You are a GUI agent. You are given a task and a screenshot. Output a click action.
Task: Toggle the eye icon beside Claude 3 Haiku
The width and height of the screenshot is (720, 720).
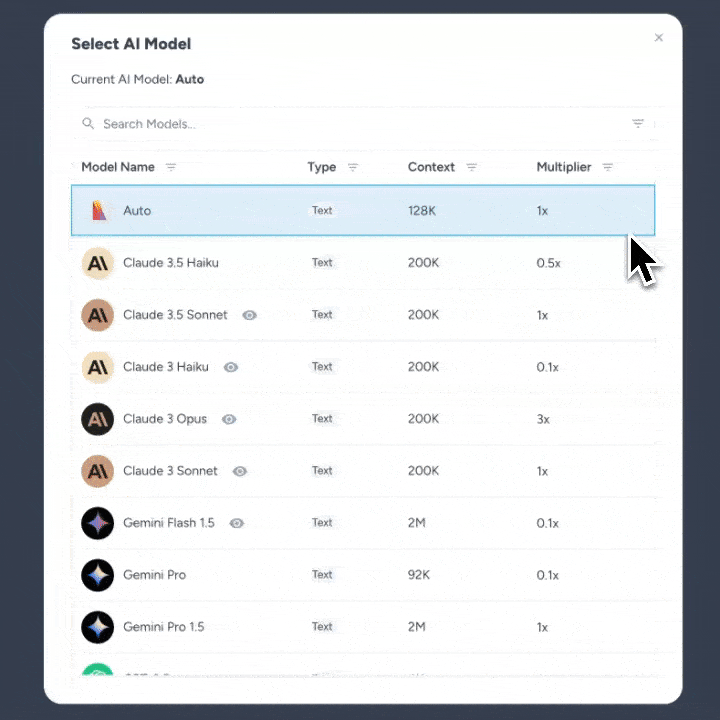pyautogui.click(x=231, y=367)
